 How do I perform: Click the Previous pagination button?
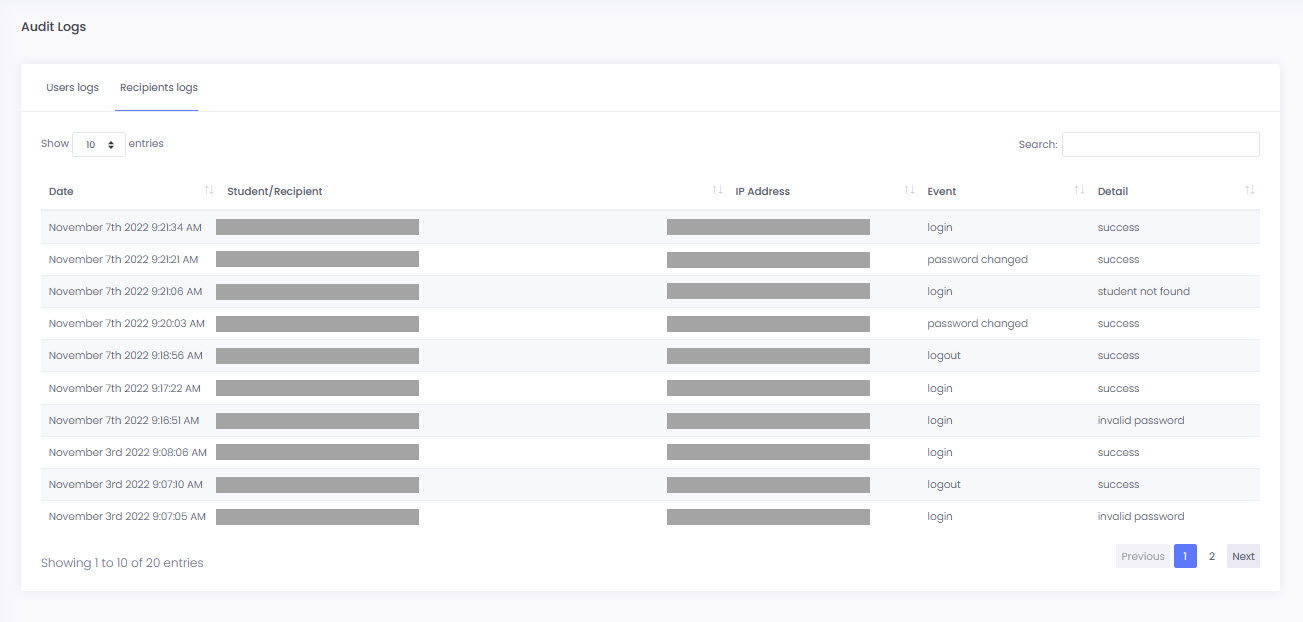[1142, 556]
